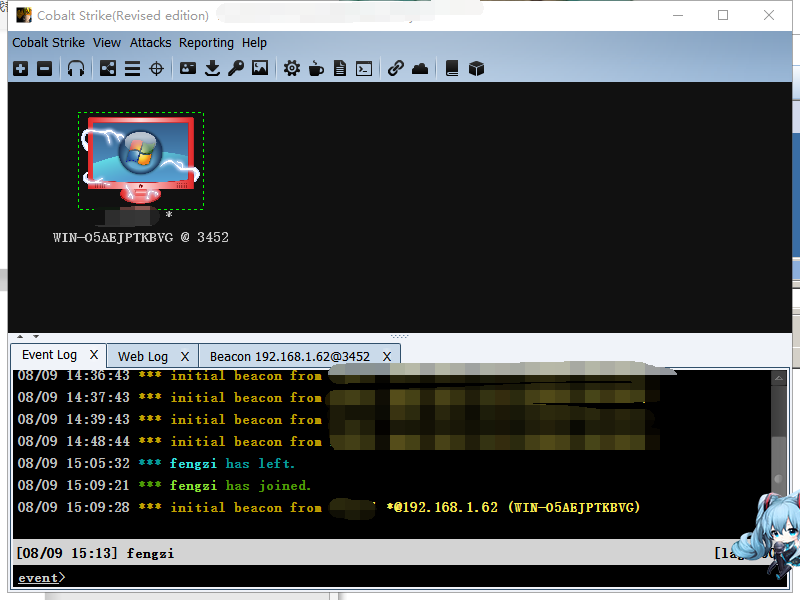
Task: Click the plus connect-to-team-server icon
Action: tap(20, 68)
